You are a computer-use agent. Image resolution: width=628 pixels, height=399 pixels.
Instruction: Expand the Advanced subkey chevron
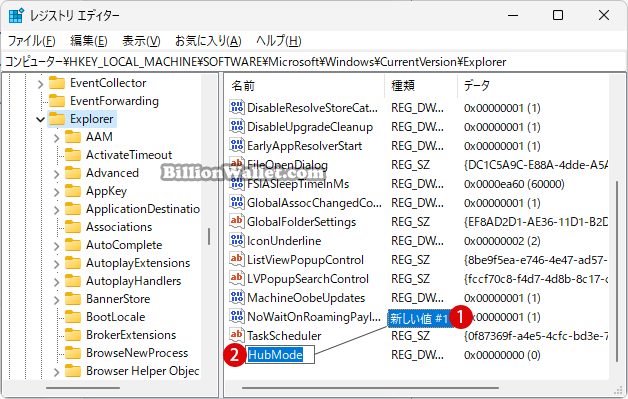click(x=56, y=174)
